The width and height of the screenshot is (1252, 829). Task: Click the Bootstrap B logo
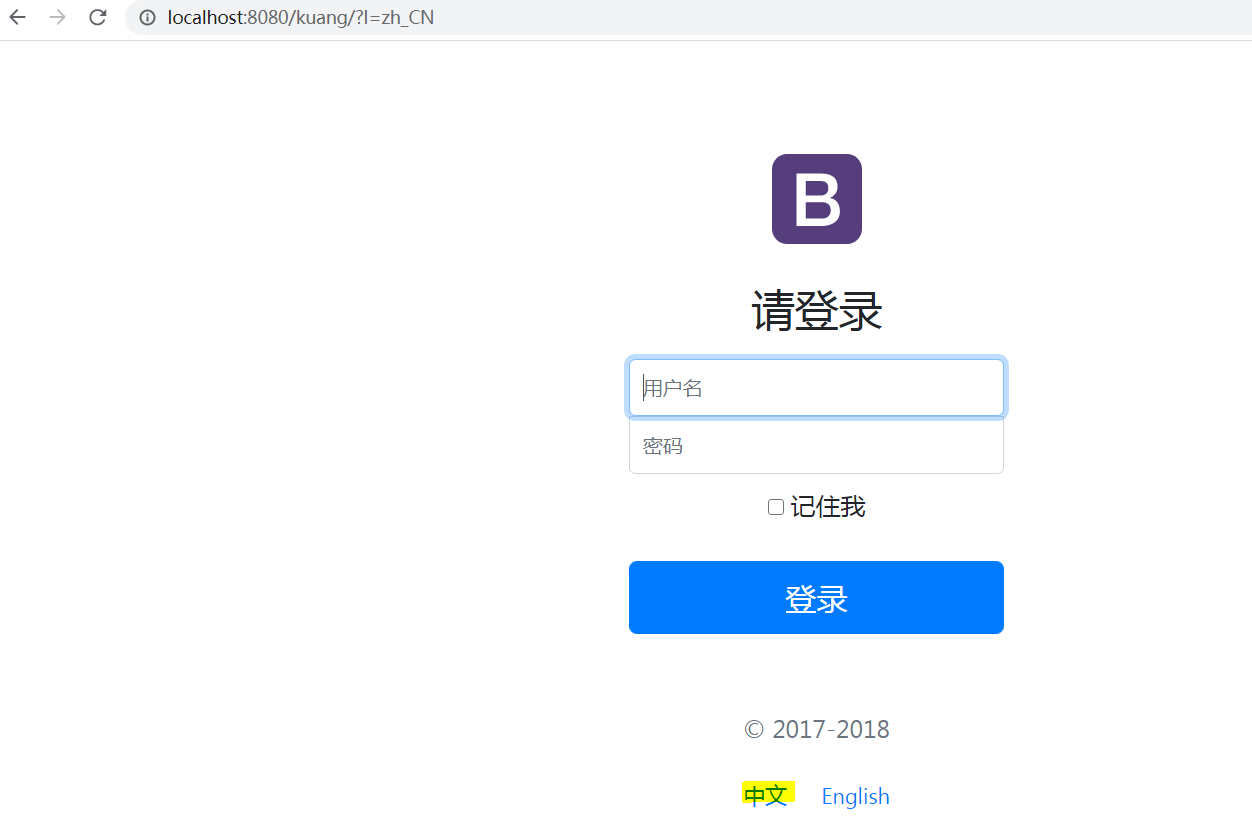tap(816, 199)
